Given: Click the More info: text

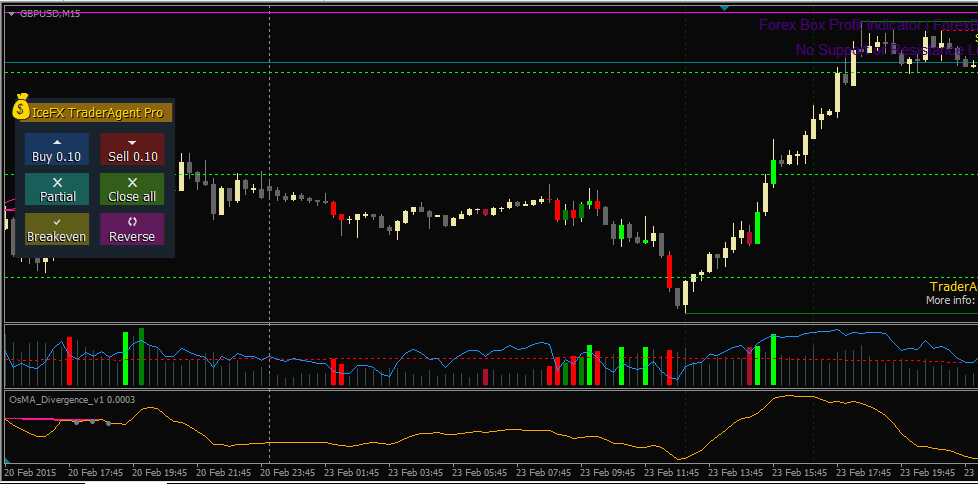Looking at the screenshot, I should pos(951,300).
